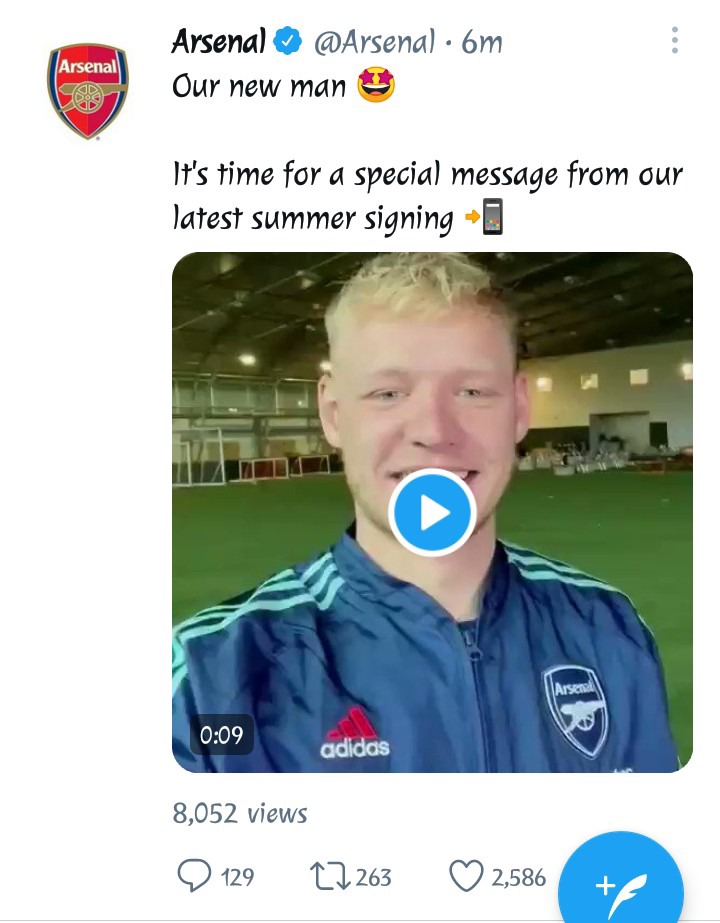Viewport: 720px width, 923px height.
Task: Click the 8,052 views count
Action: (240, 814)
